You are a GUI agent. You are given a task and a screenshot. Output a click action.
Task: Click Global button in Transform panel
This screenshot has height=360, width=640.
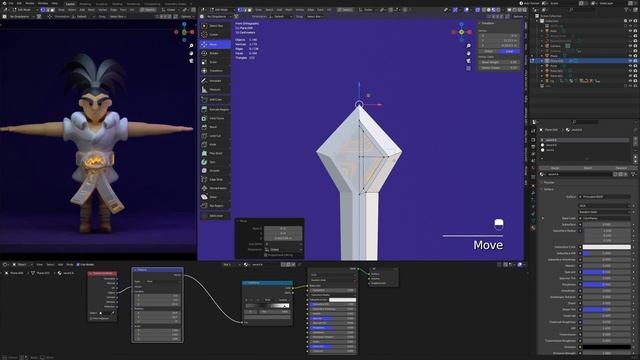pyautogui.click(x=489, y=51)
